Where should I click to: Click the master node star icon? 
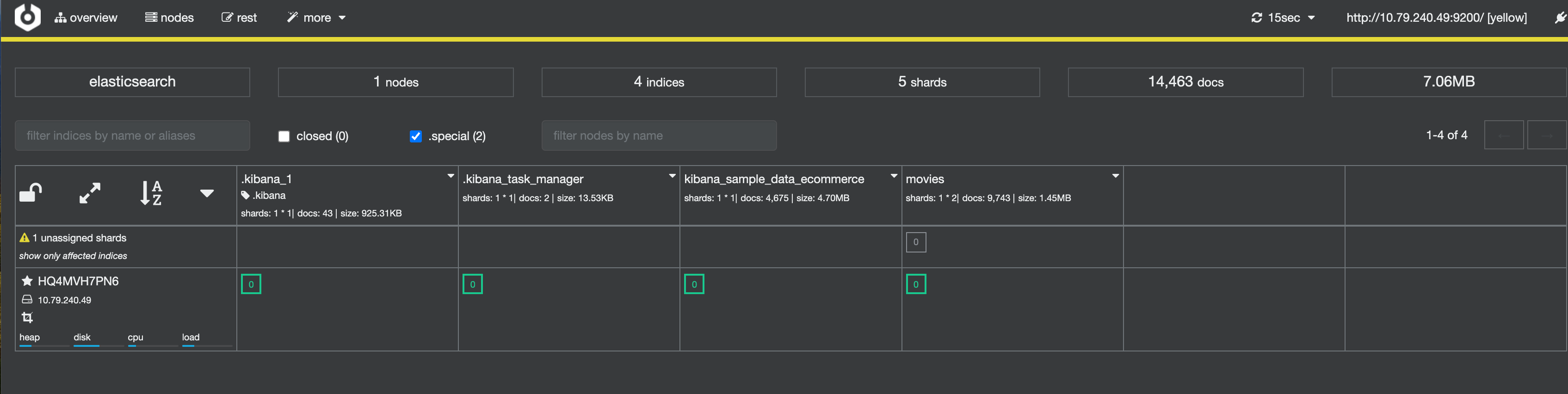click(x=27, y=281)
